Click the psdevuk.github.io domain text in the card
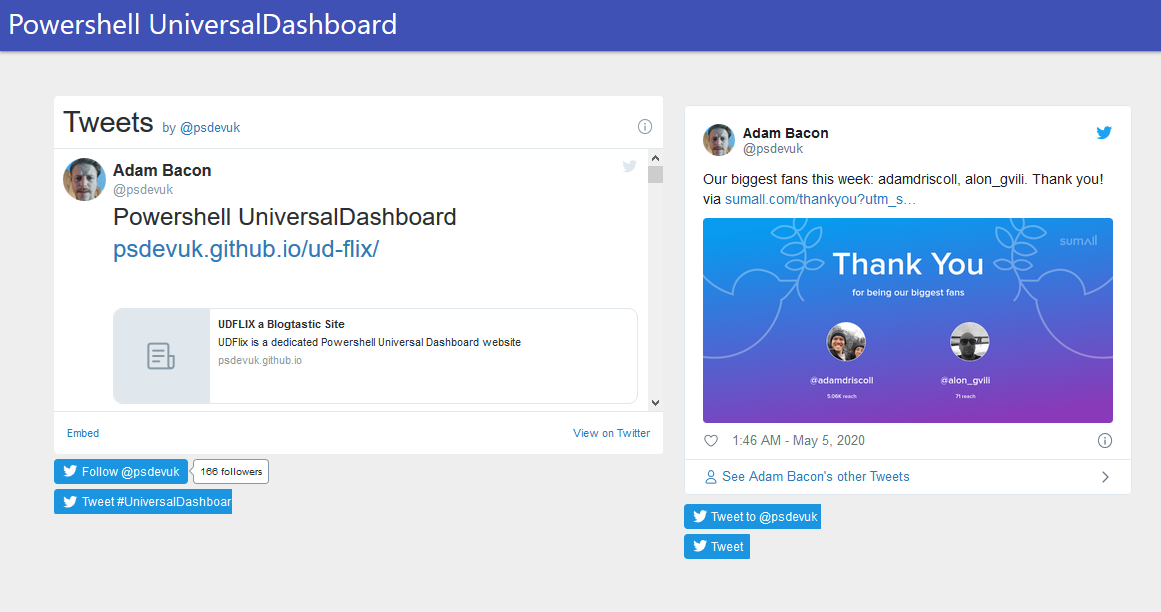This screenshot has height=612, width=1161. tap(260, 360)
